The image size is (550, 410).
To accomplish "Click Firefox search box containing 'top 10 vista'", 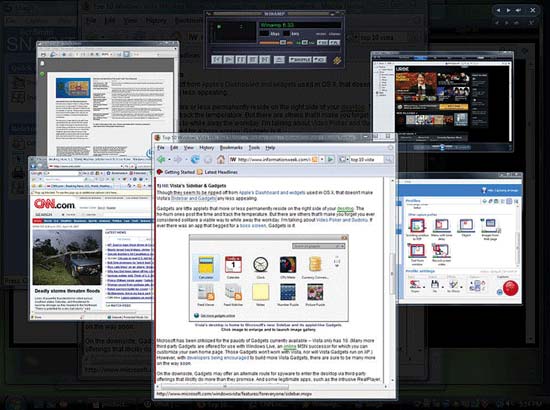I will click(367, 160).
